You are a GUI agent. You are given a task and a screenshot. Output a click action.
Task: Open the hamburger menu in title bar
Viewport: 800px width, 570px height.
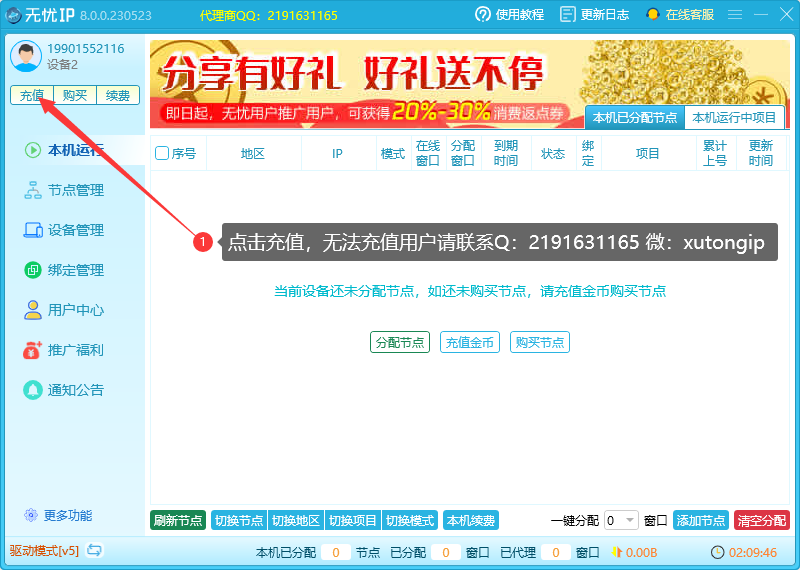735,14
